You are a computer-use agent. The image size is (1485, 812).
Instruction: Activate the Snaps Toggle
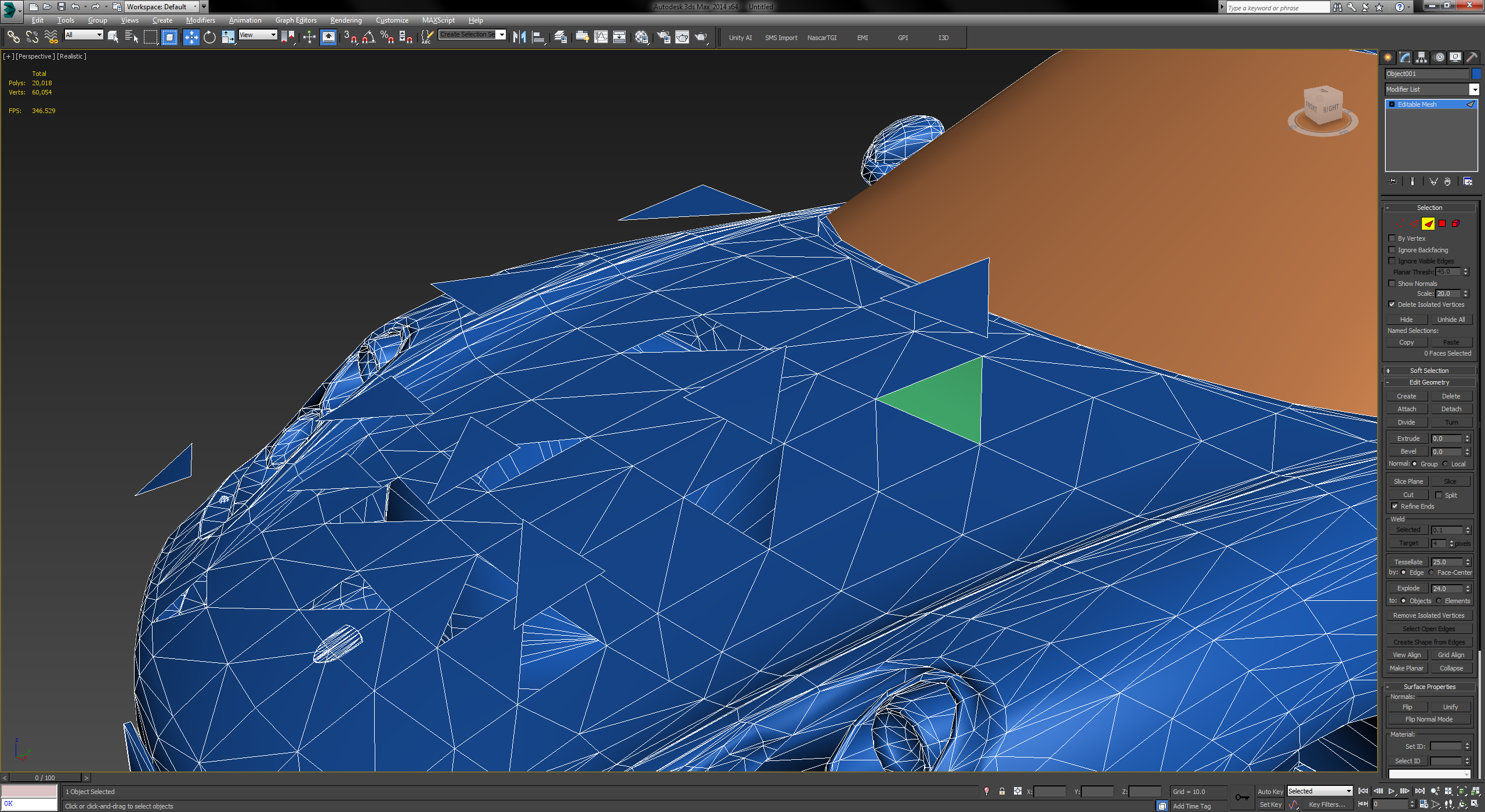(x=352, y=37)
